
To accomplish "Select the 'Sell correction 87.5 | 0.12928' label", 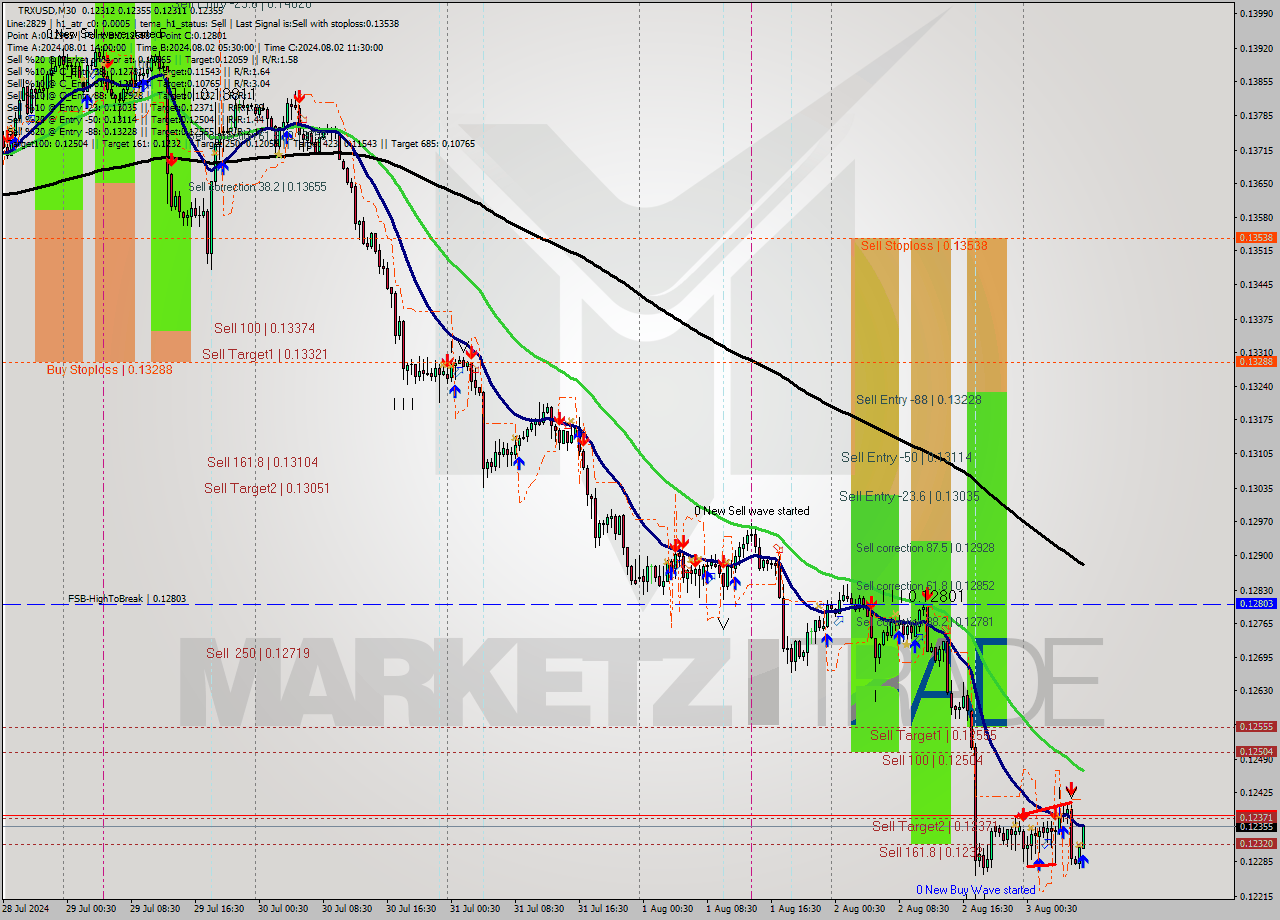I will click(925, 548).
